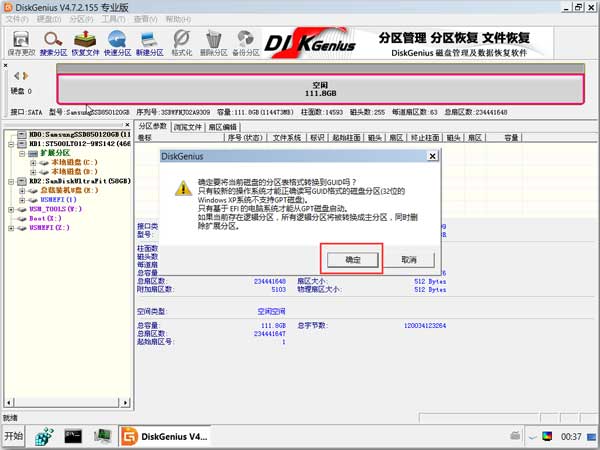Viewport: 600px width, 450px height.
Task: Collapse the HD1 ST500LT012 disk node
Action: tap(11, 144)
